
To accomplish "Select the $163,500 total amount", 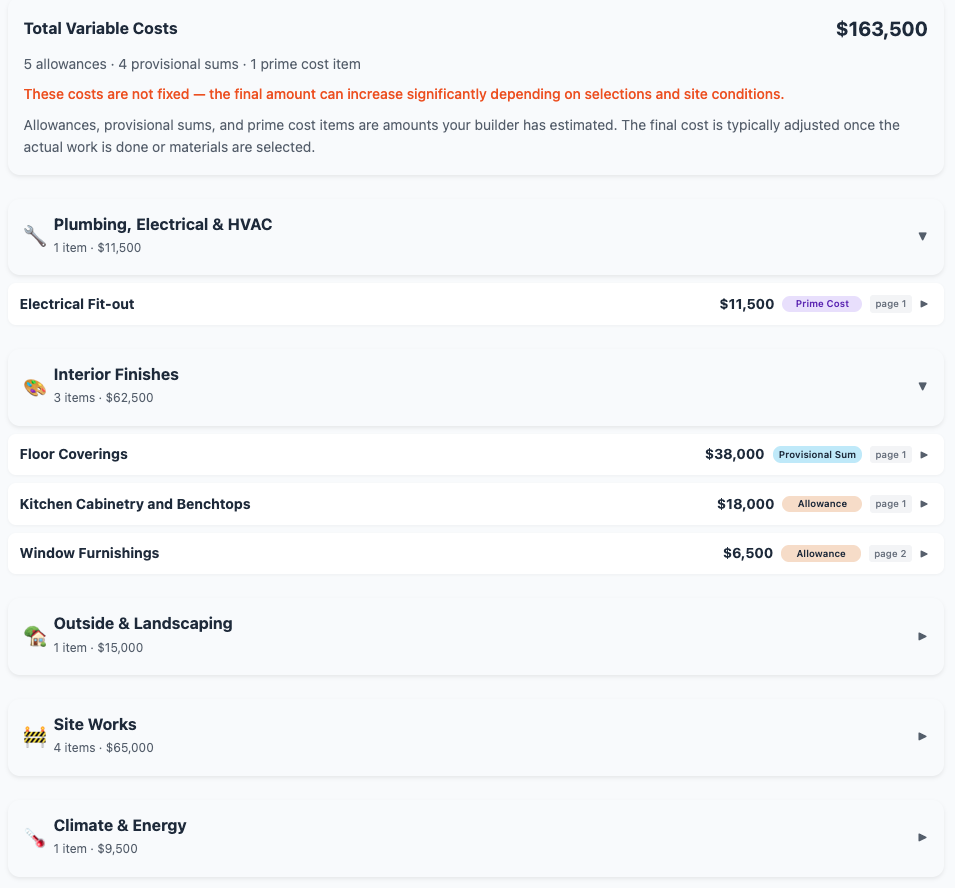I will (881, 29).
